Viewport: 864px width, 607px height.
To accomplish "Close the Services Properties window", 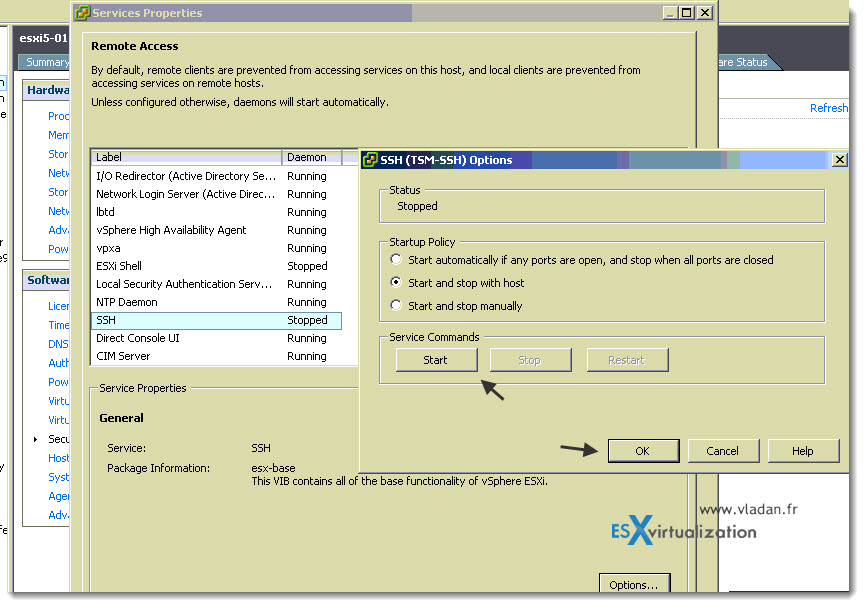I will (705, 13).
